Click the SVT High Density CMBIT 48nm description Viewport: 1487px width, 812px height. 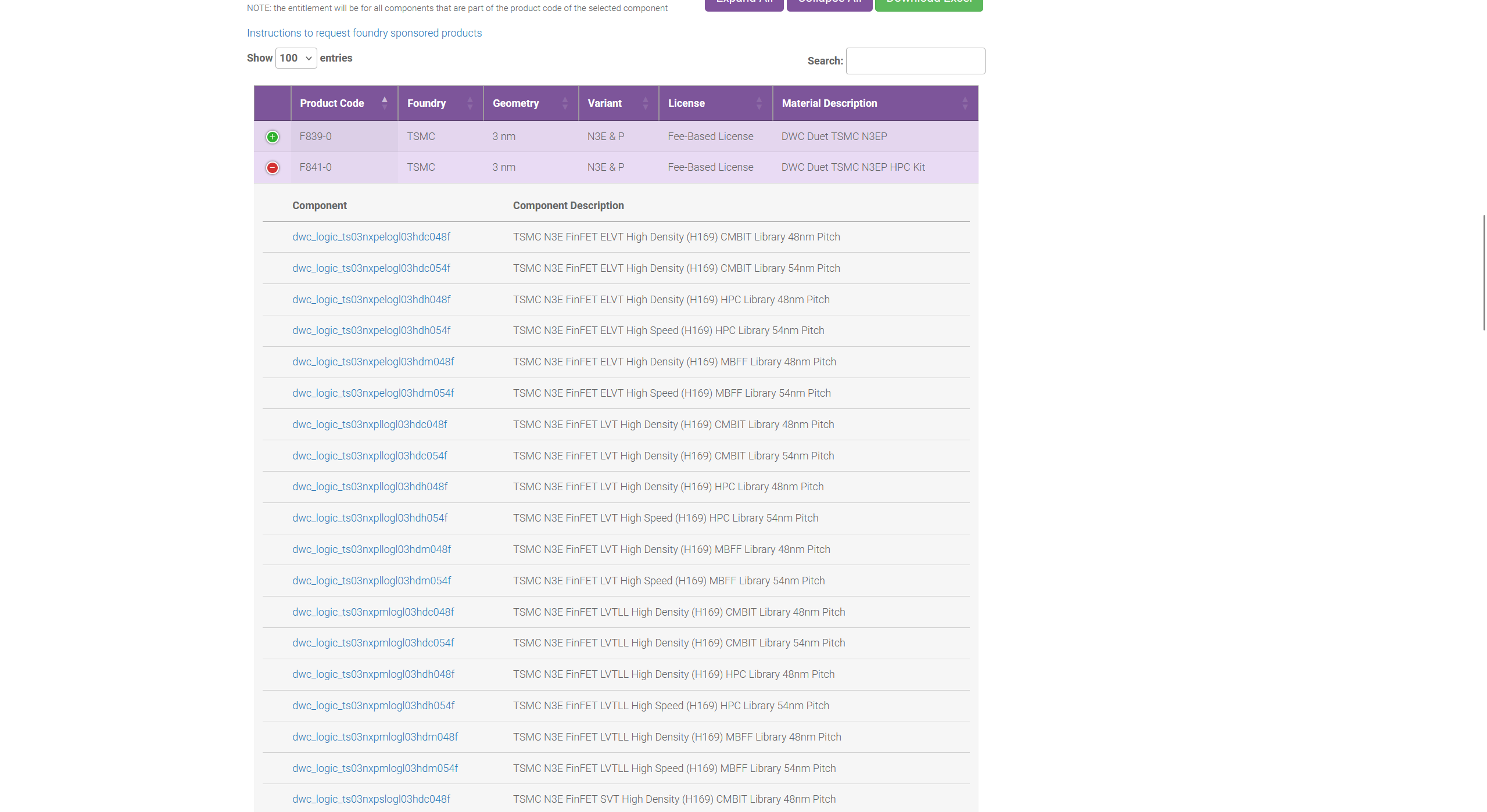(x=674, y=799)
